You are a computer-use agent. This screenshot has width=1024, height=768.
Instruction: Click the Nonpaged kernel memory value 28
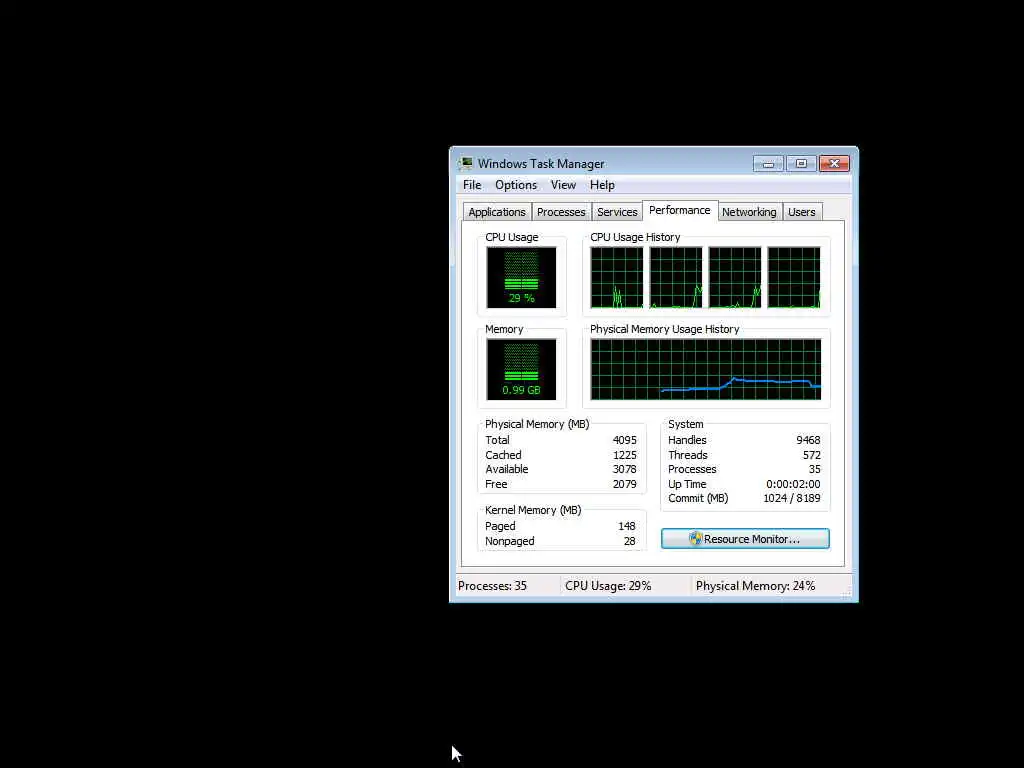coord(630,541)
